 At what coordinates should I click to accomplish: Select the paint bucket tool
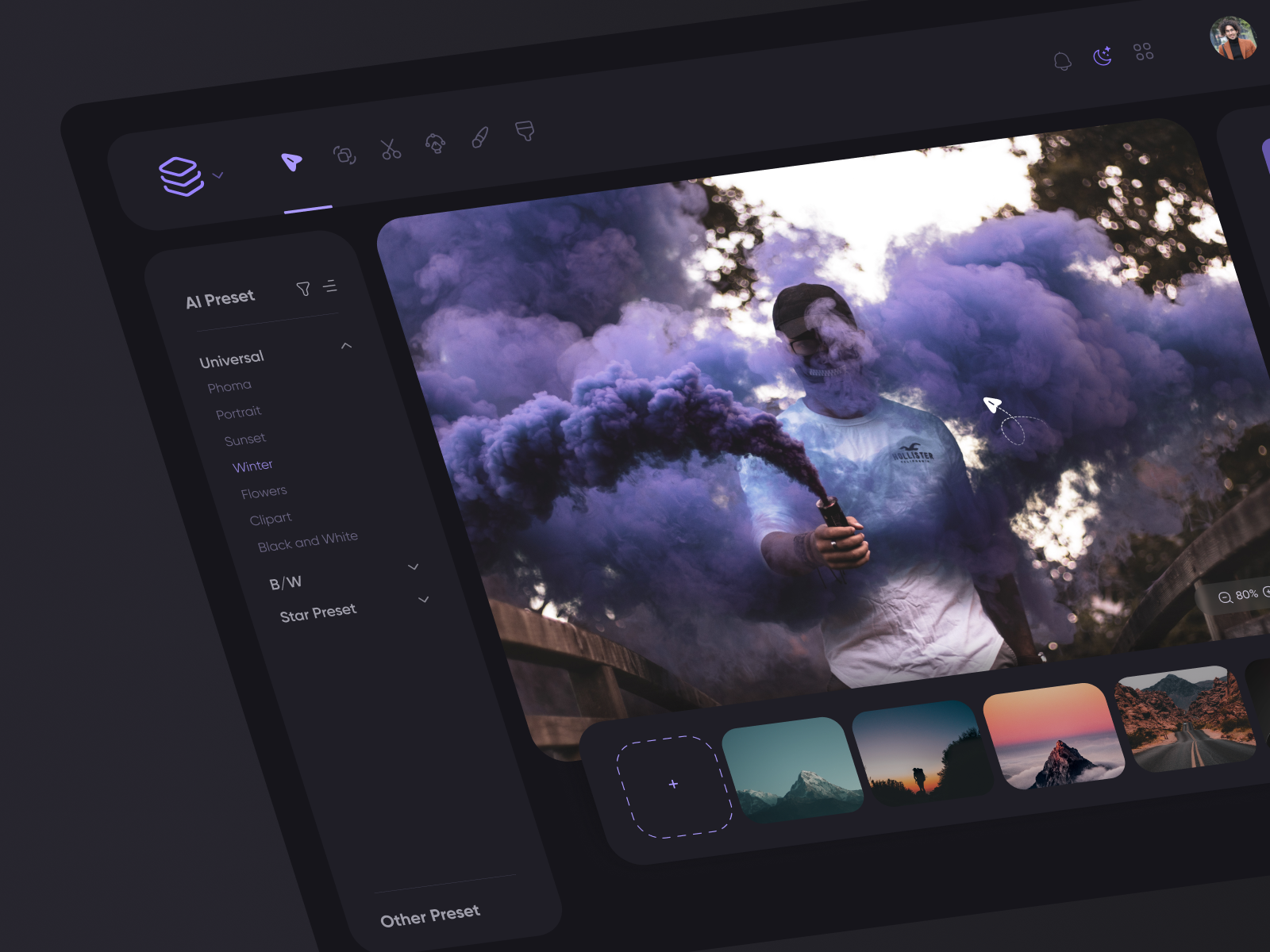pyautogui.click(x=525, y=132)
